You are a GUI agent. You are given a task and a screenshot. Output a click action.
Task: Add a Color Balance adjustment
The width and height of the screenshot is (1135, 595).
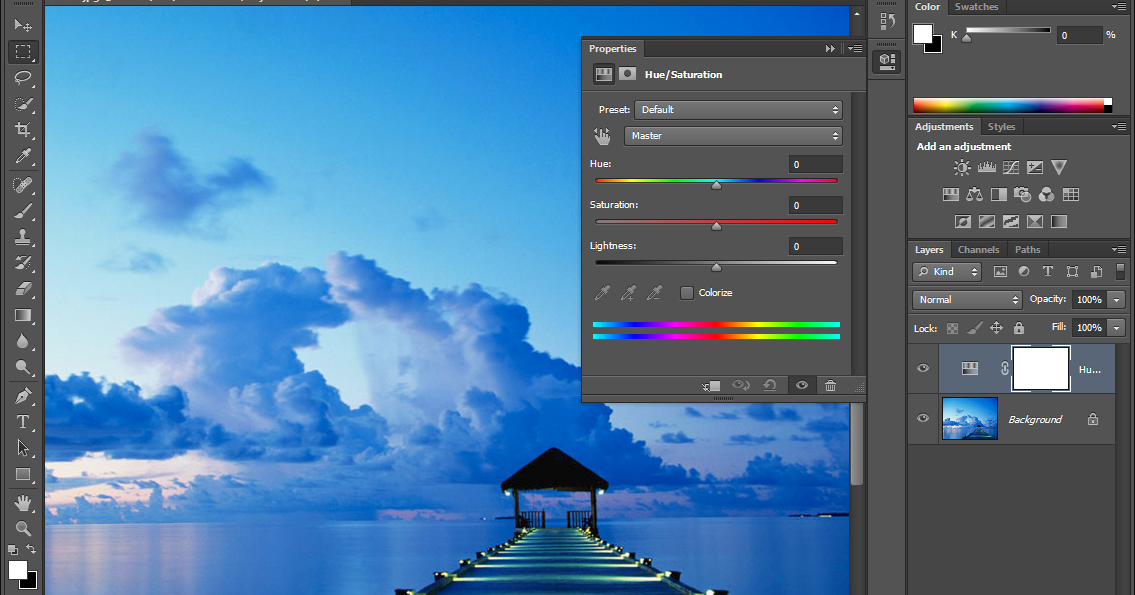(x=974, y=195)
